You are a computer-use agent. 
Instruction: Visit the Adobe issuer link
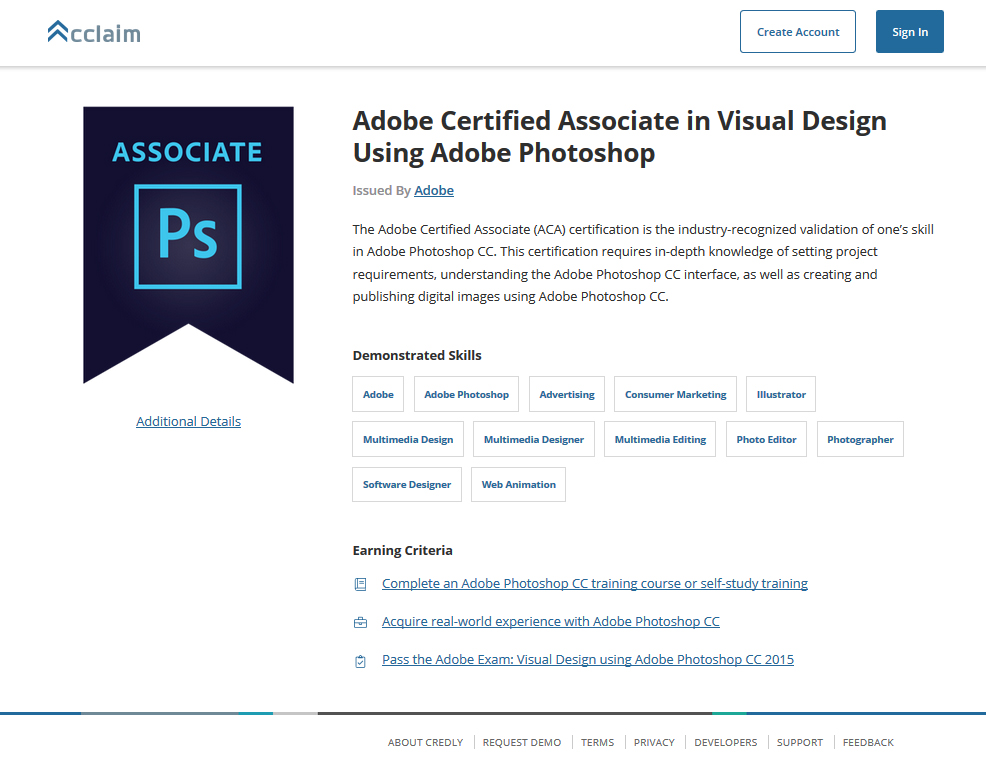[x=433, y=190]
